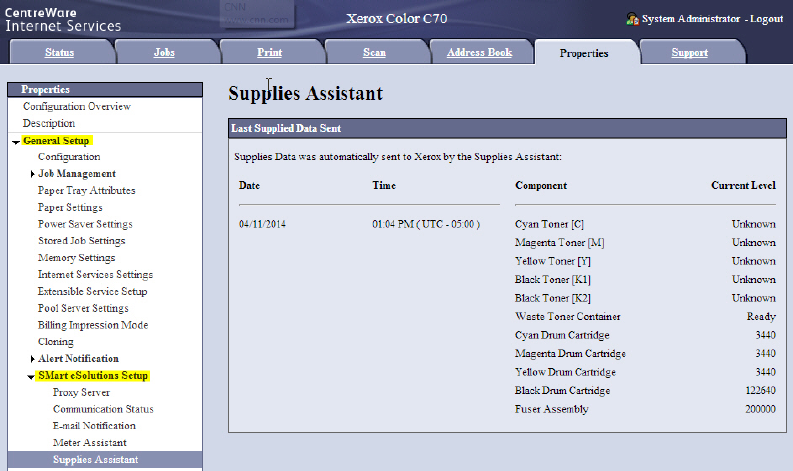Screen dimensions: 793x471
Task: Click the Fuser Assembly level 200000
Action: point(760,409)
